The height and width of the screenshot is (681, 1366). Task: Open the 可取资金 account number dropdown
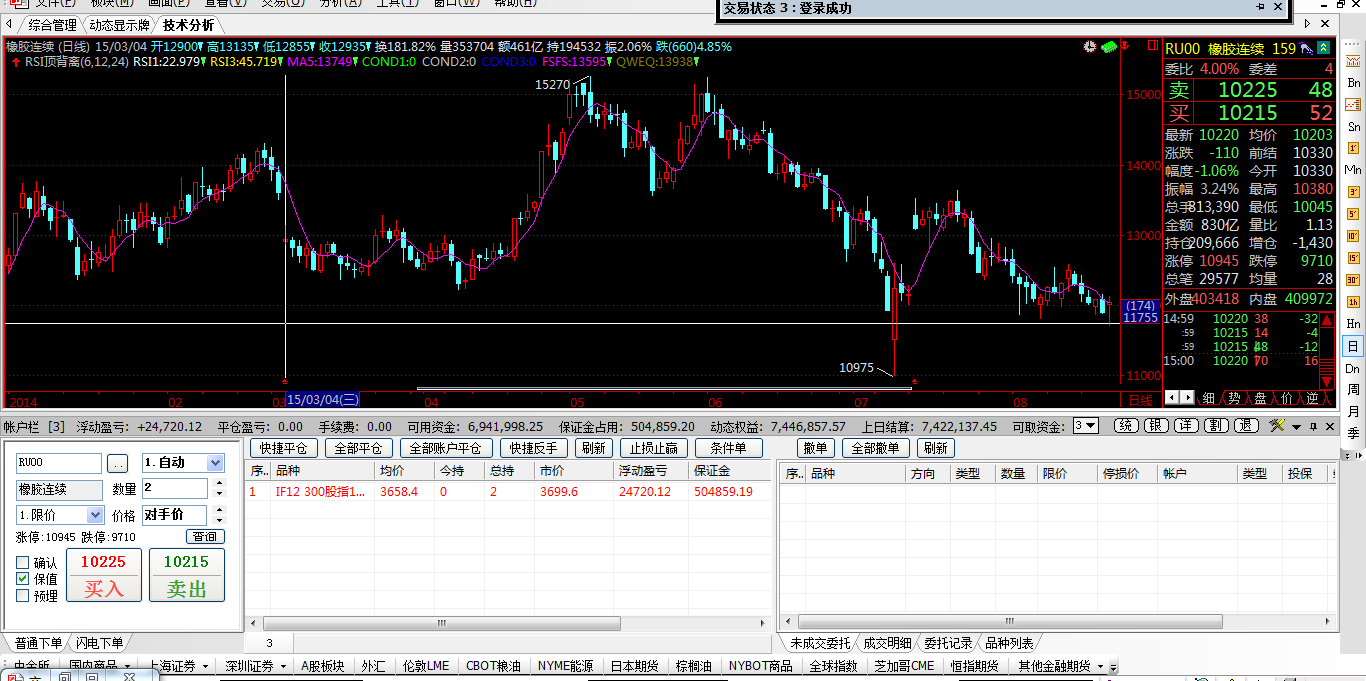1091,426
